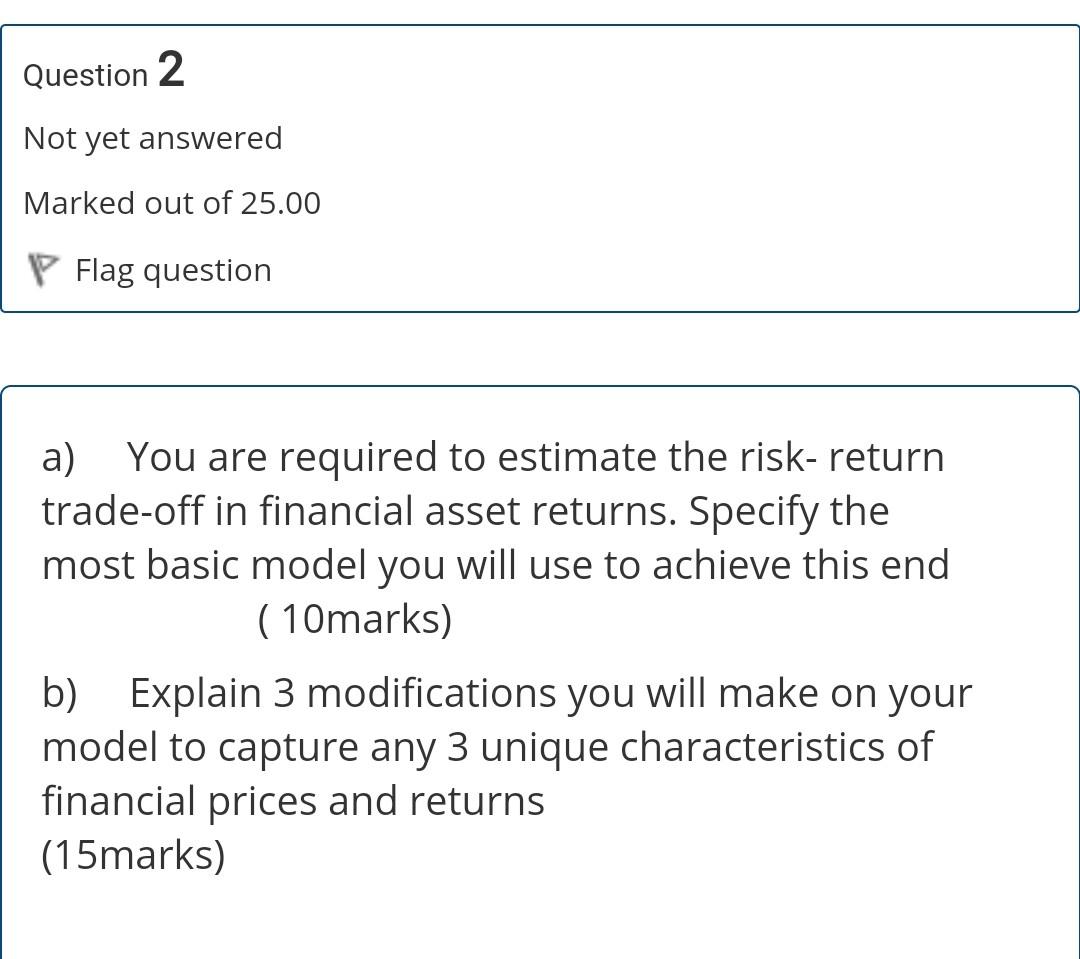Click the words Specify the
This screenshot has width=1080, height=959.
pos(789,511)
